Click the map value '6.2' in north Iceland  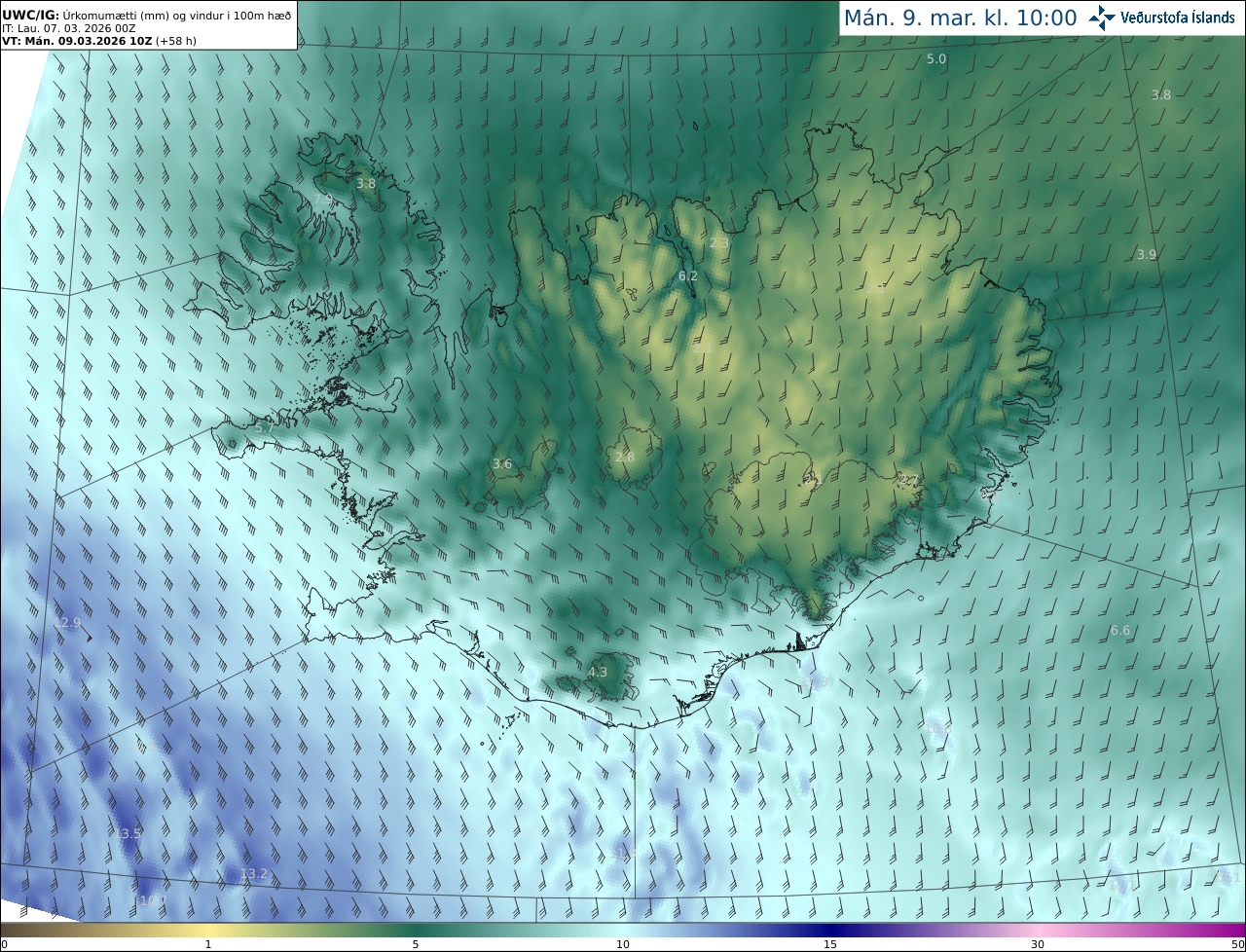click(687, 275)
